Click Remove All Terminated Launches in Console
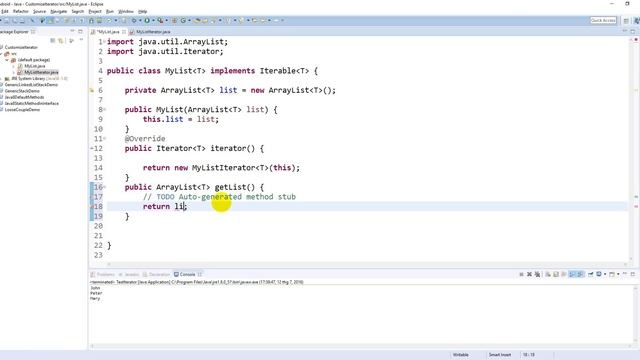Screen dimensions: 640x360 (x=537, y=274)
